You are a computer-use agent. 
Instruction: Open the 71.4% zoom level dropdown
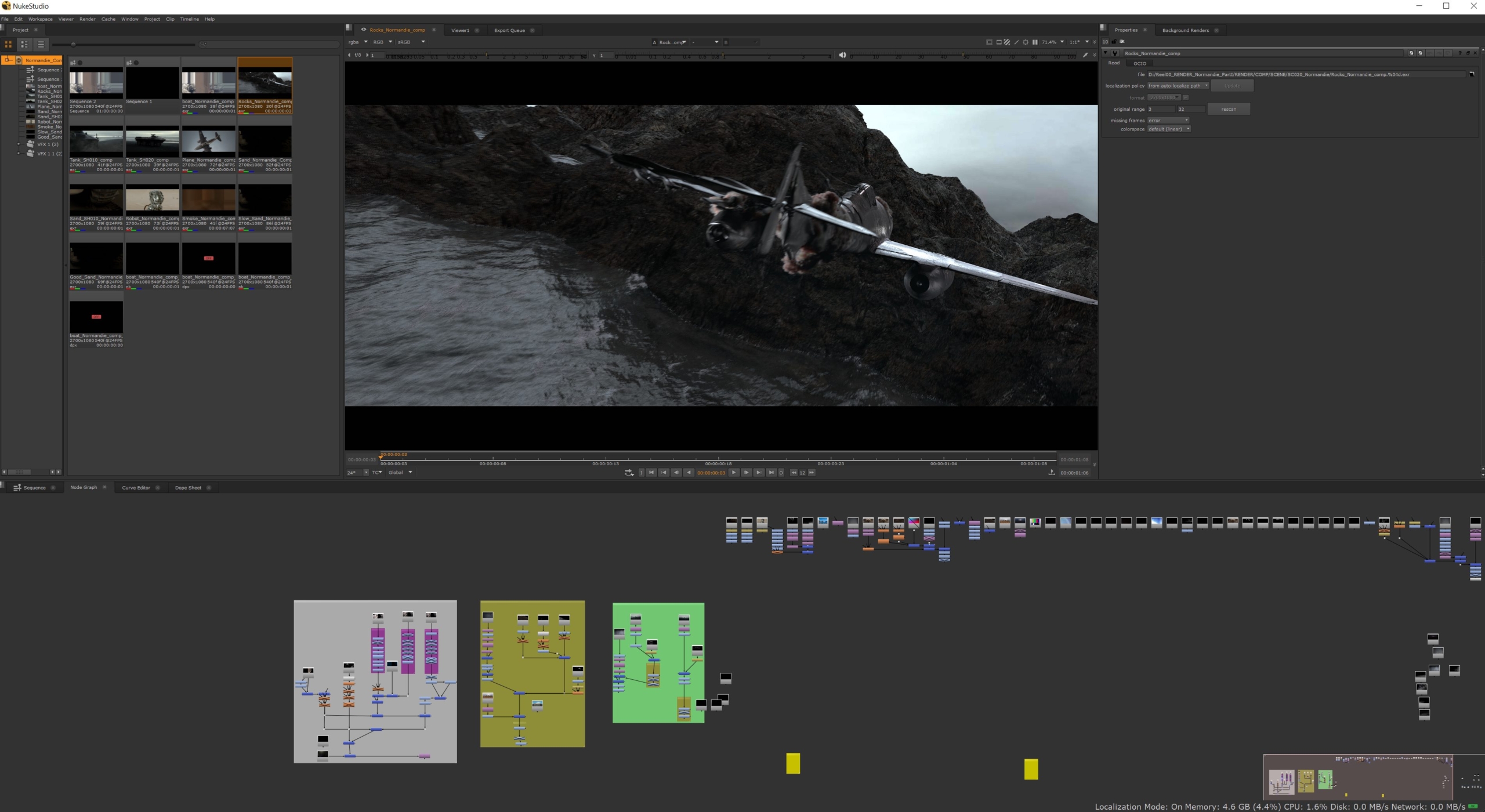click(x=1053, y=42)
